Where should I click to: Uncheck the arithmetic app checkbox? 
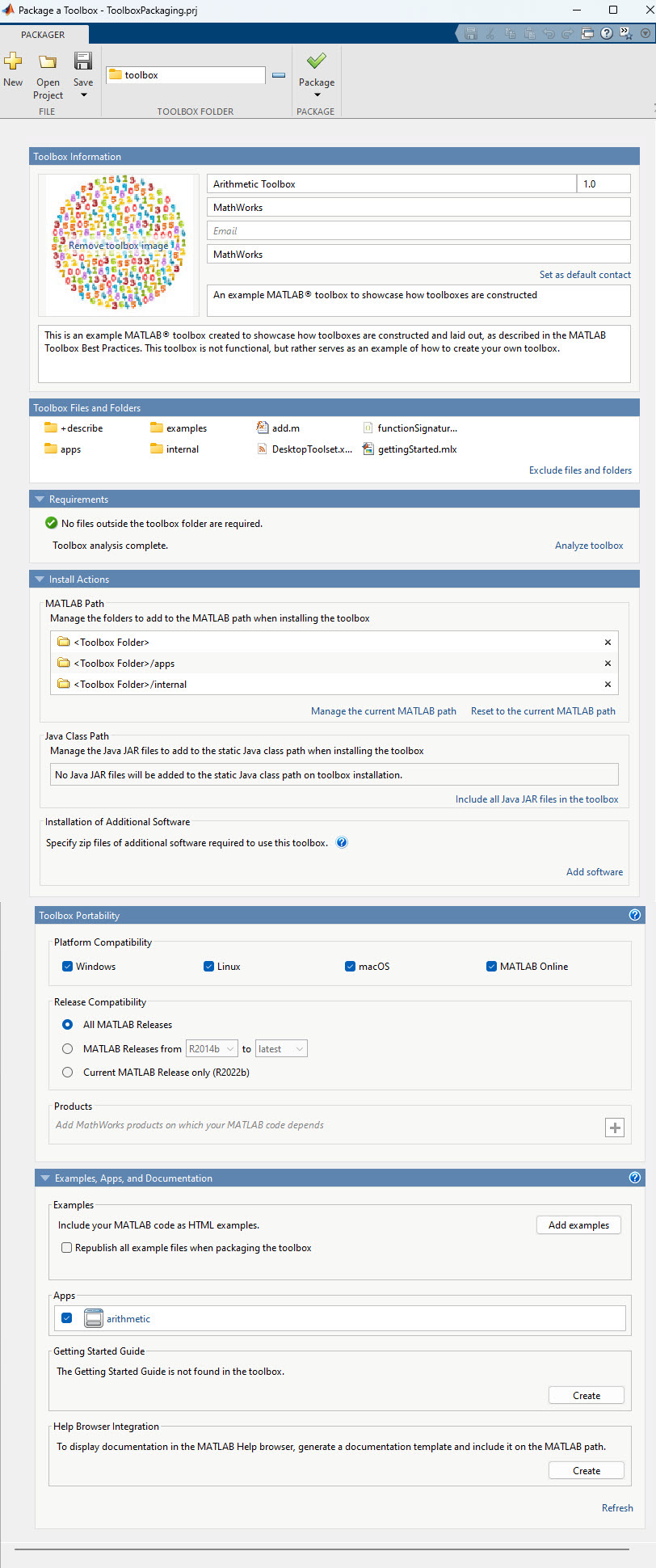67,1317
